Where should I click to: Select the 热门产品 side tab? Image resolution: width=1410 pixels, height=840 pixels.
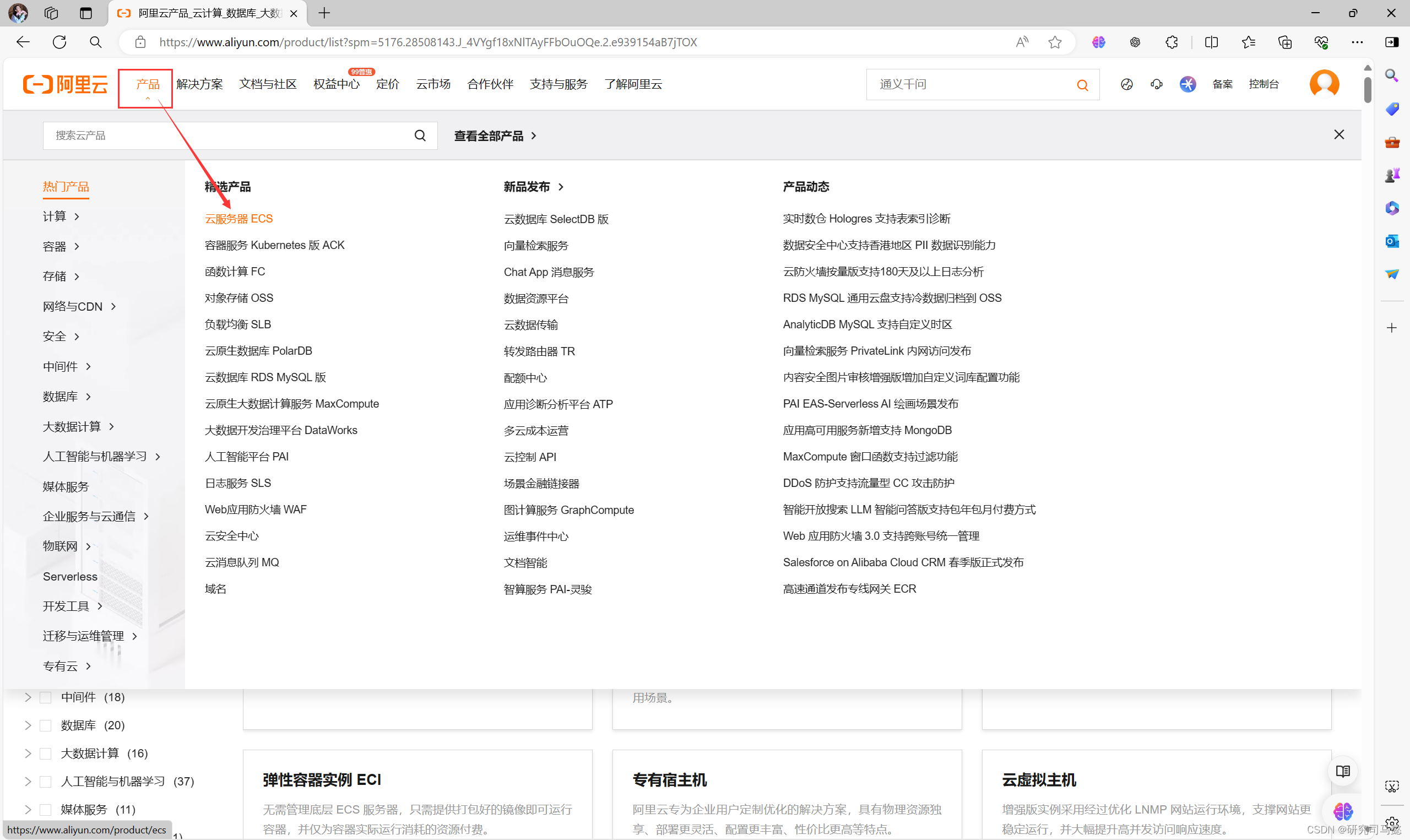click(66, 187)
